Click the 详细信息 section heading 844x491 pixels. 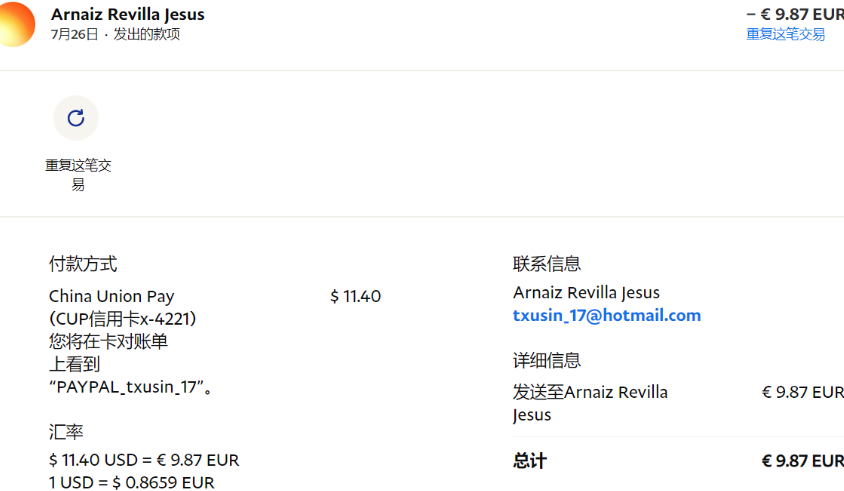click(x=547, y=360)
